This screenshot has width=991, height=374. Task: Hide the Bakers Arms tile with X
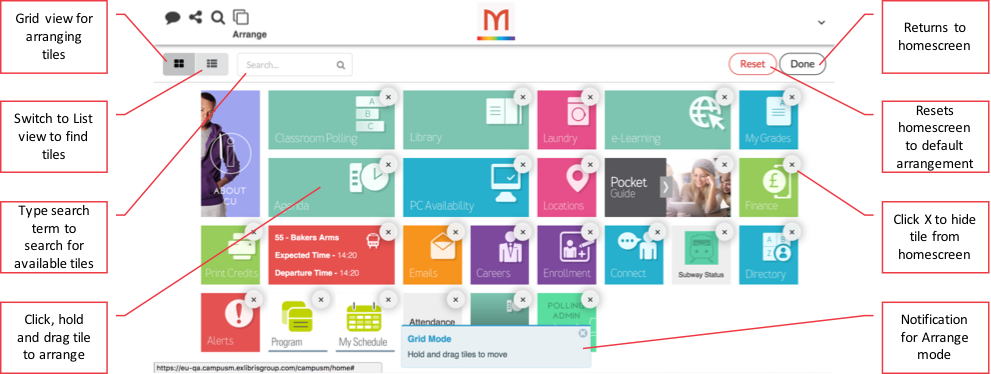[x=388, y=232]
